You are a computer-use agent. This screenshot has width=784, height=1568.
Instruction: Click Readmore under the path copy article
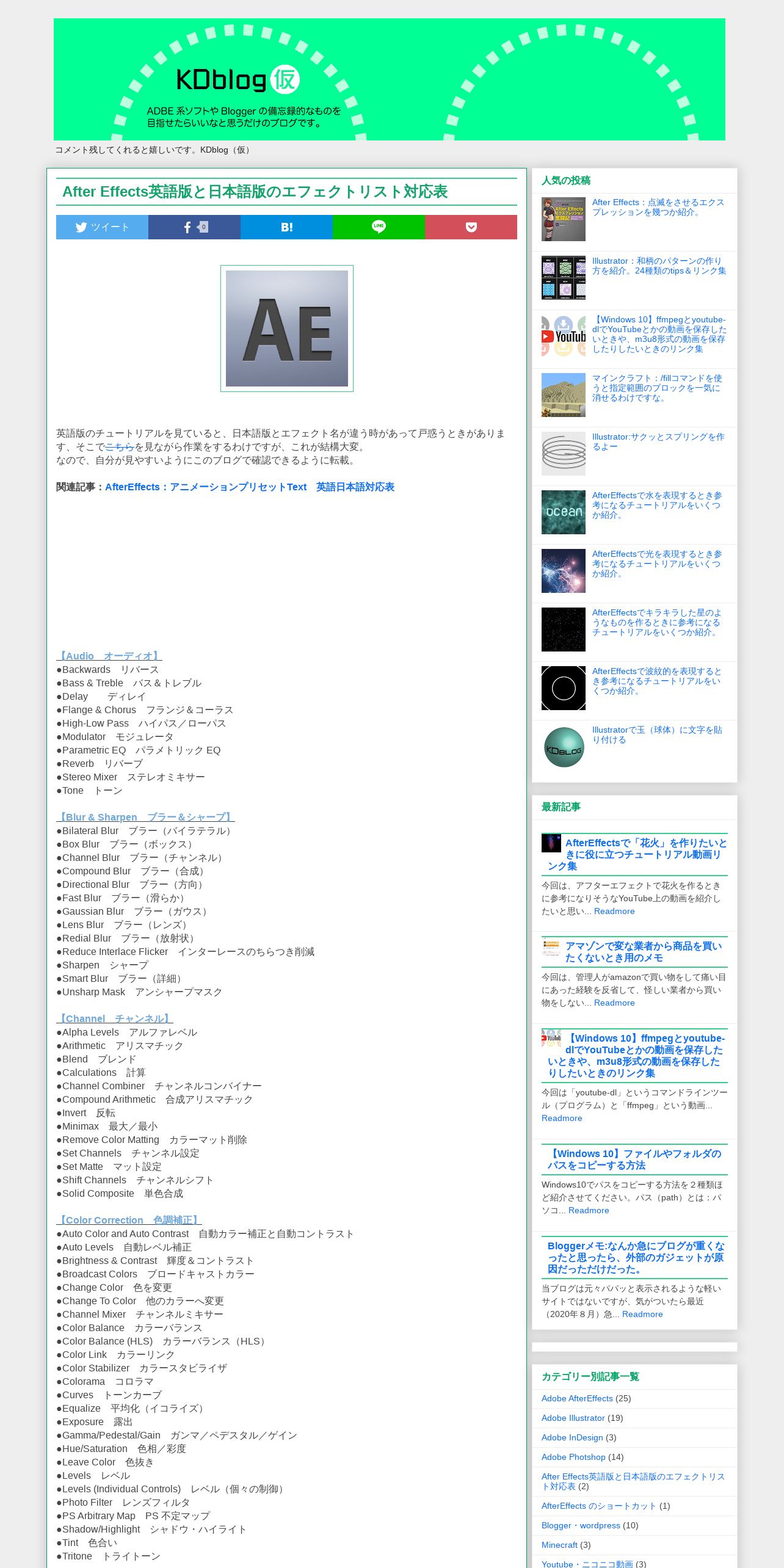point(589,1210)
